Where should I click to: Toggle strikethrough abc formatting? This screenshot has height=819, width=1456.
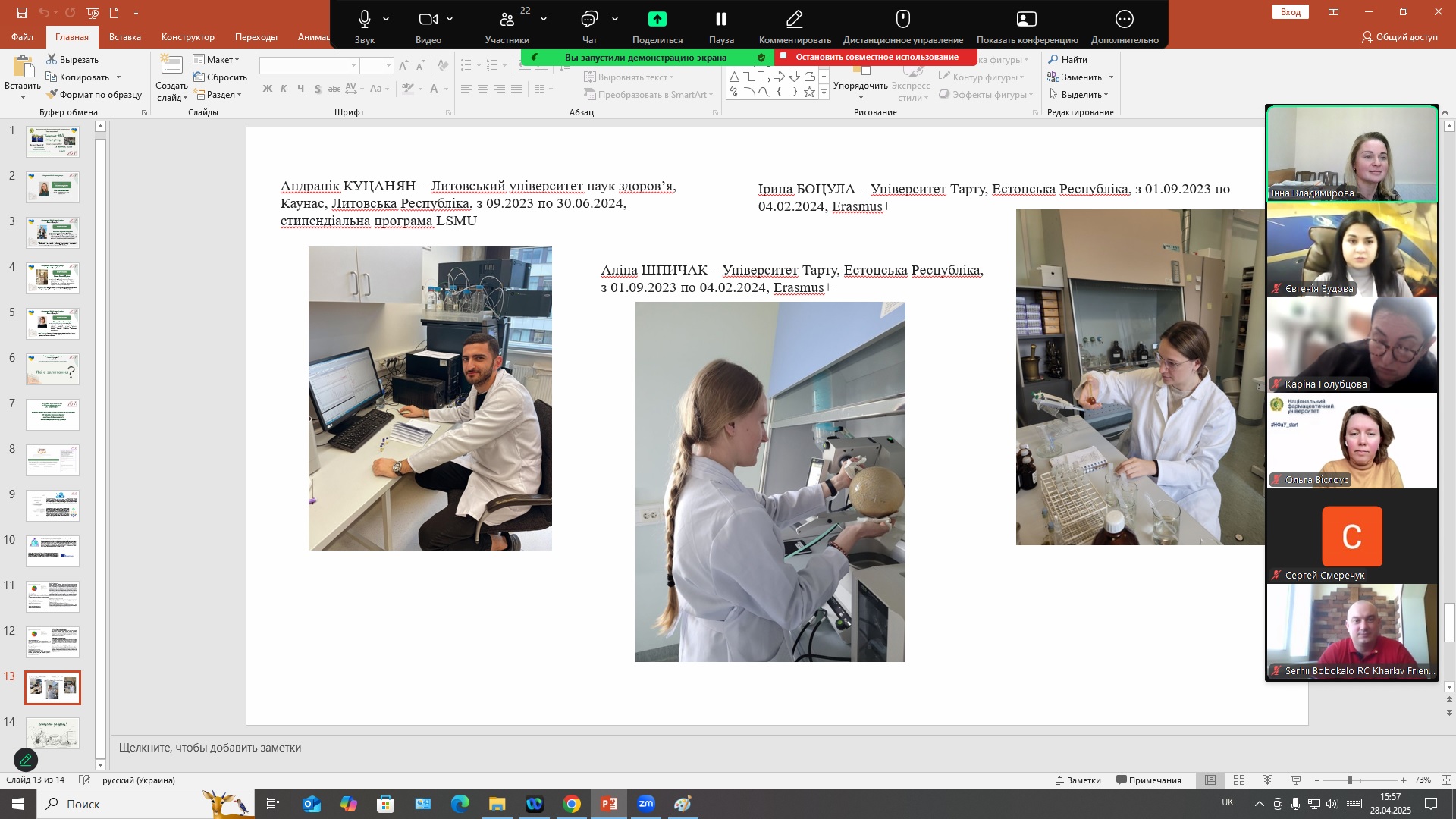click(x=334, y=89)
